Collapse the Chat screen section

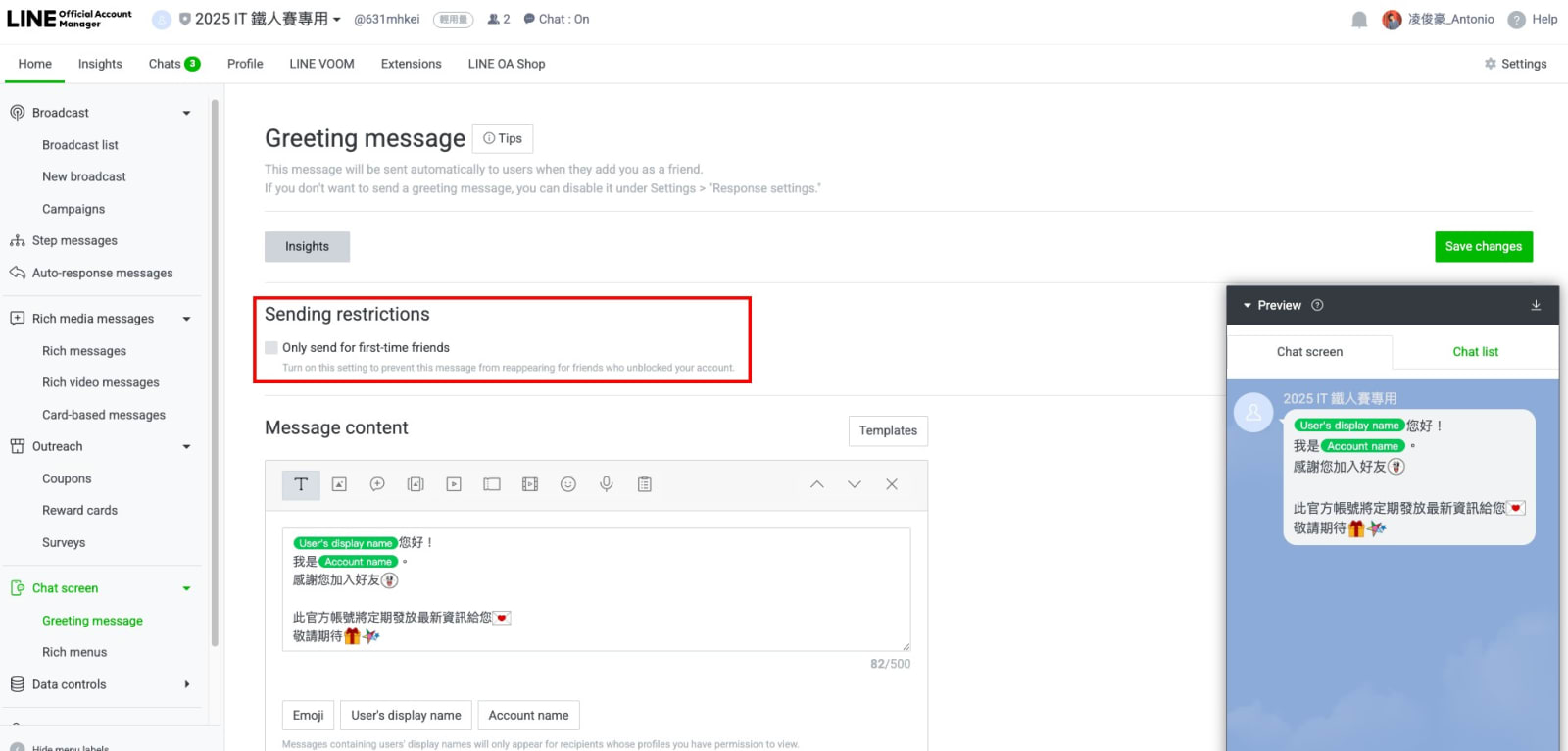coord(186,589)
